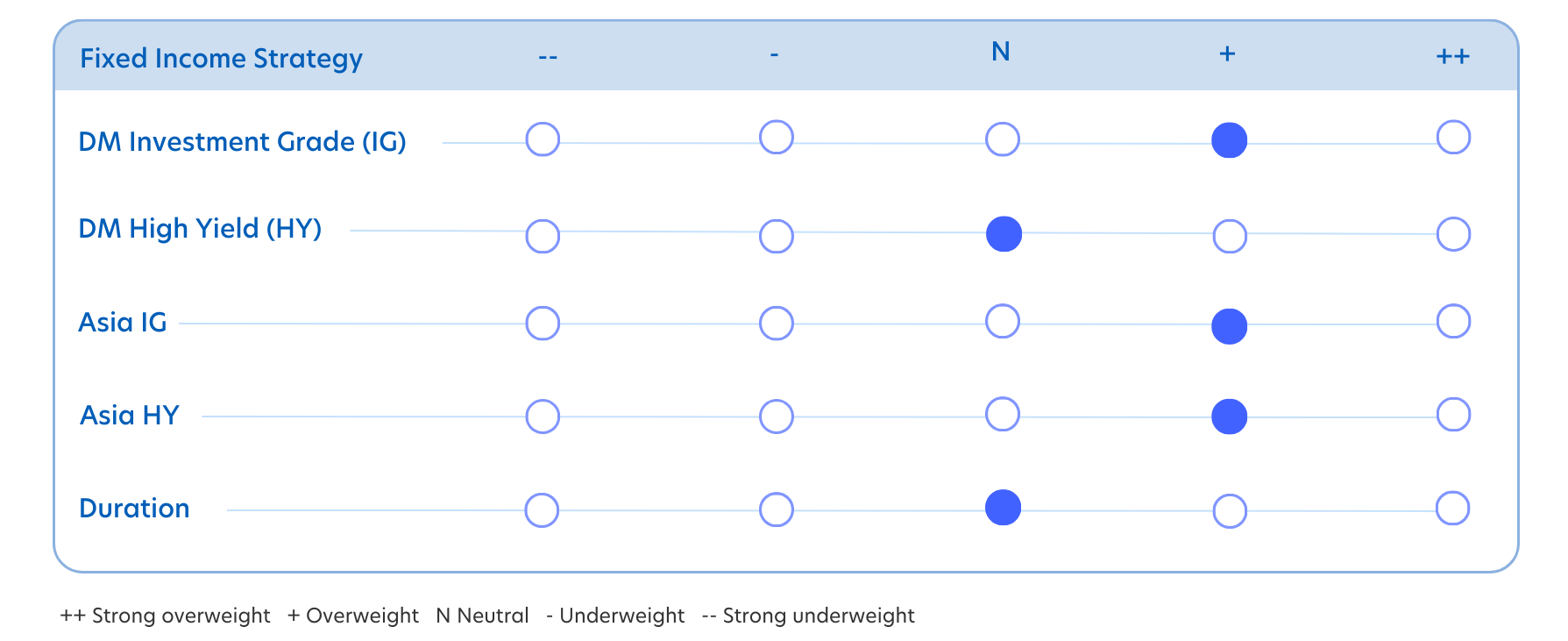Select overweight for DM High Yield
Screen dimensions: 1568x641
[1230, 236]
